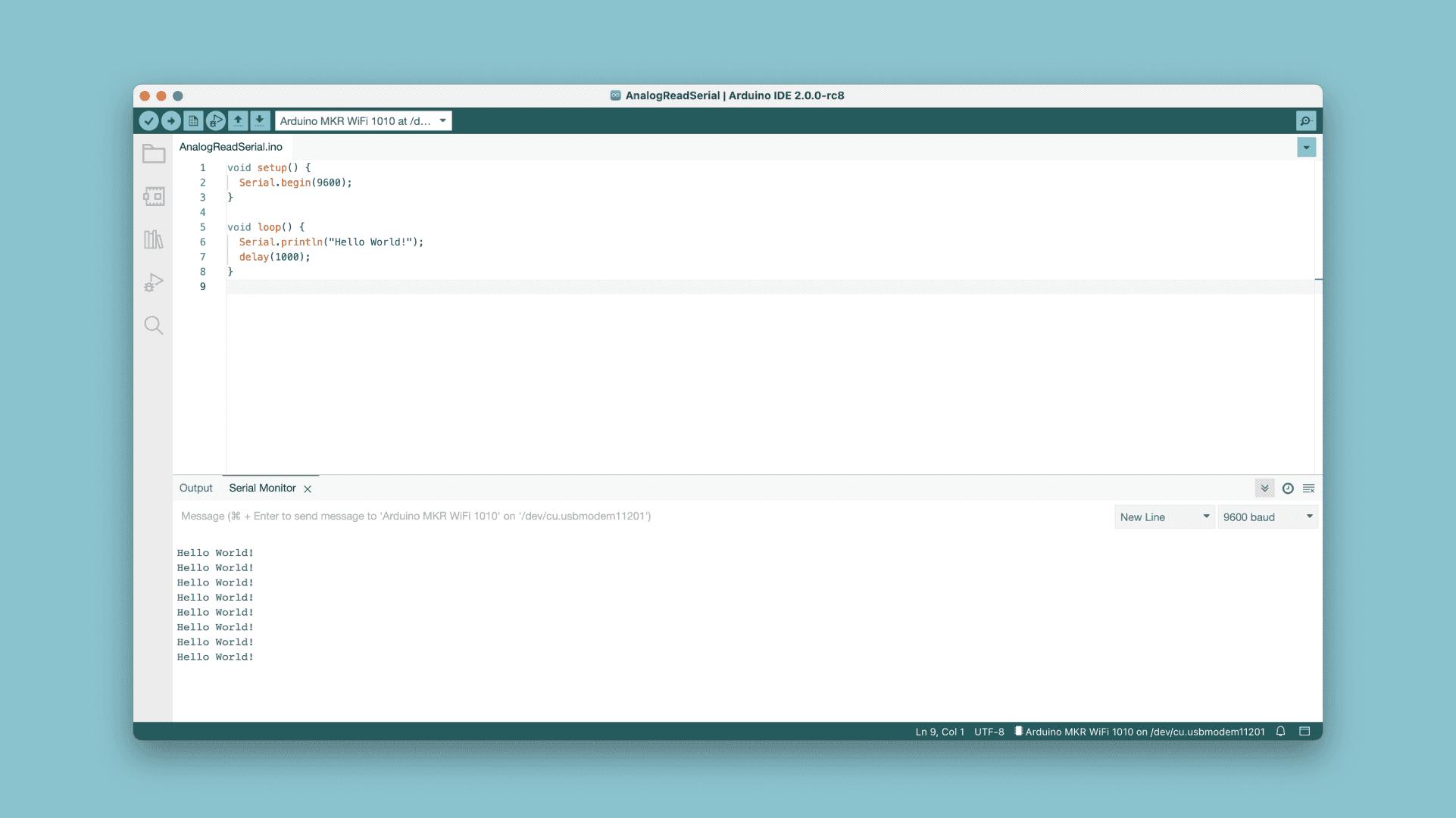Expand the Arduino MKR WiFi 1010 board selector
Image resolution: width=1456 pixels, height=818 pixels.
pyautogui.click(x=363, y=120)
